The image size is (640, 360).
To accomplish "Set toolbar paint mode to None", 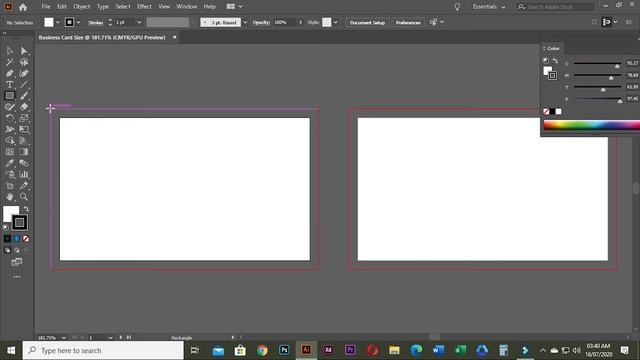I will 26,238.
